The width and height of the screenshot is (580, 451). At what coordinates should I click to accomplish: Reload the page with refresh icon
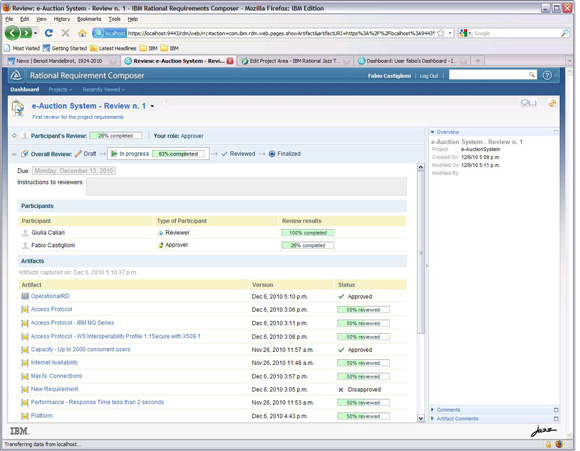point(48,33)
